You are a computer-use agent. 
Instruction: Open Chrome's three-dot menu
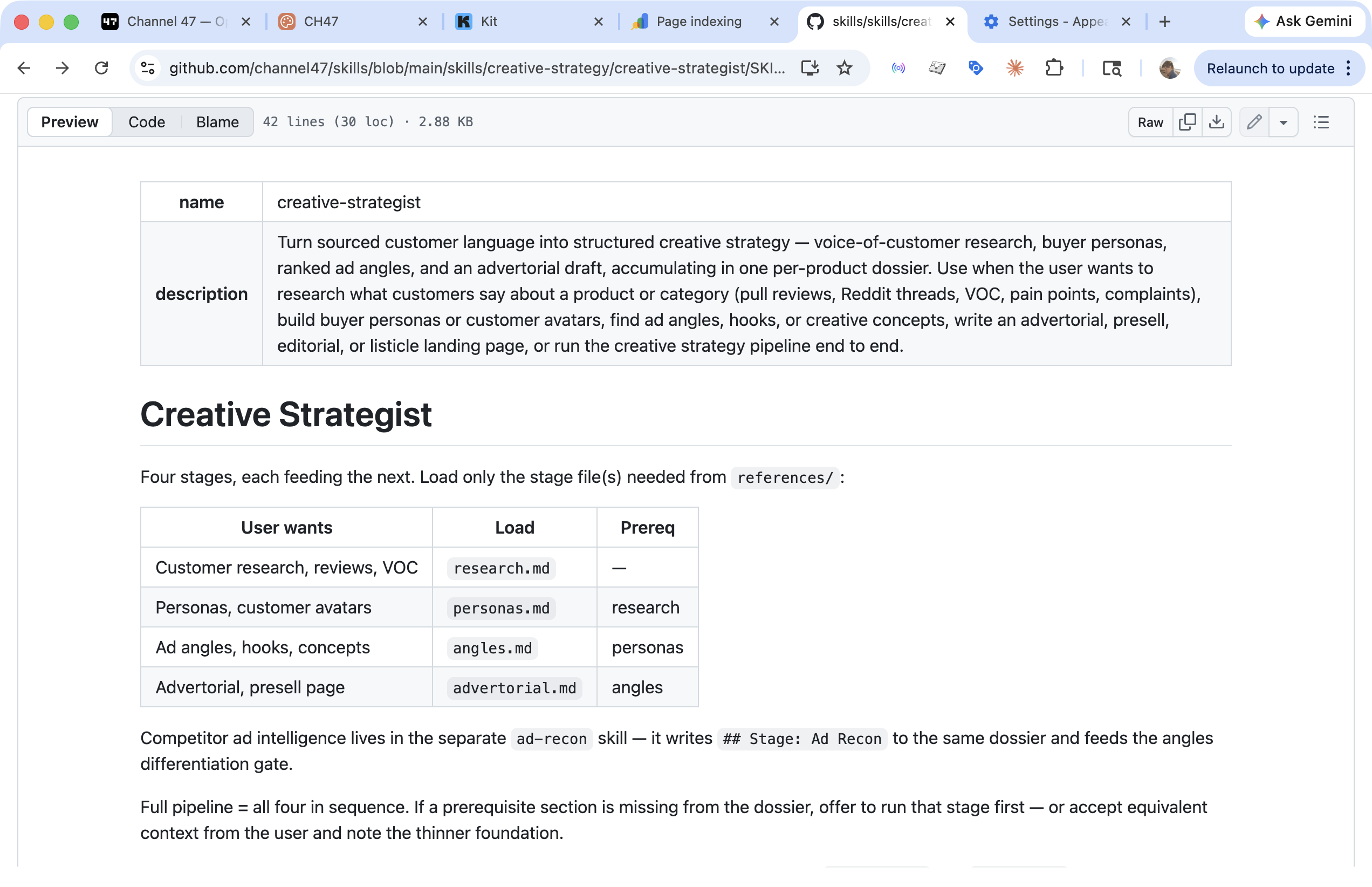coord(1348,68)
